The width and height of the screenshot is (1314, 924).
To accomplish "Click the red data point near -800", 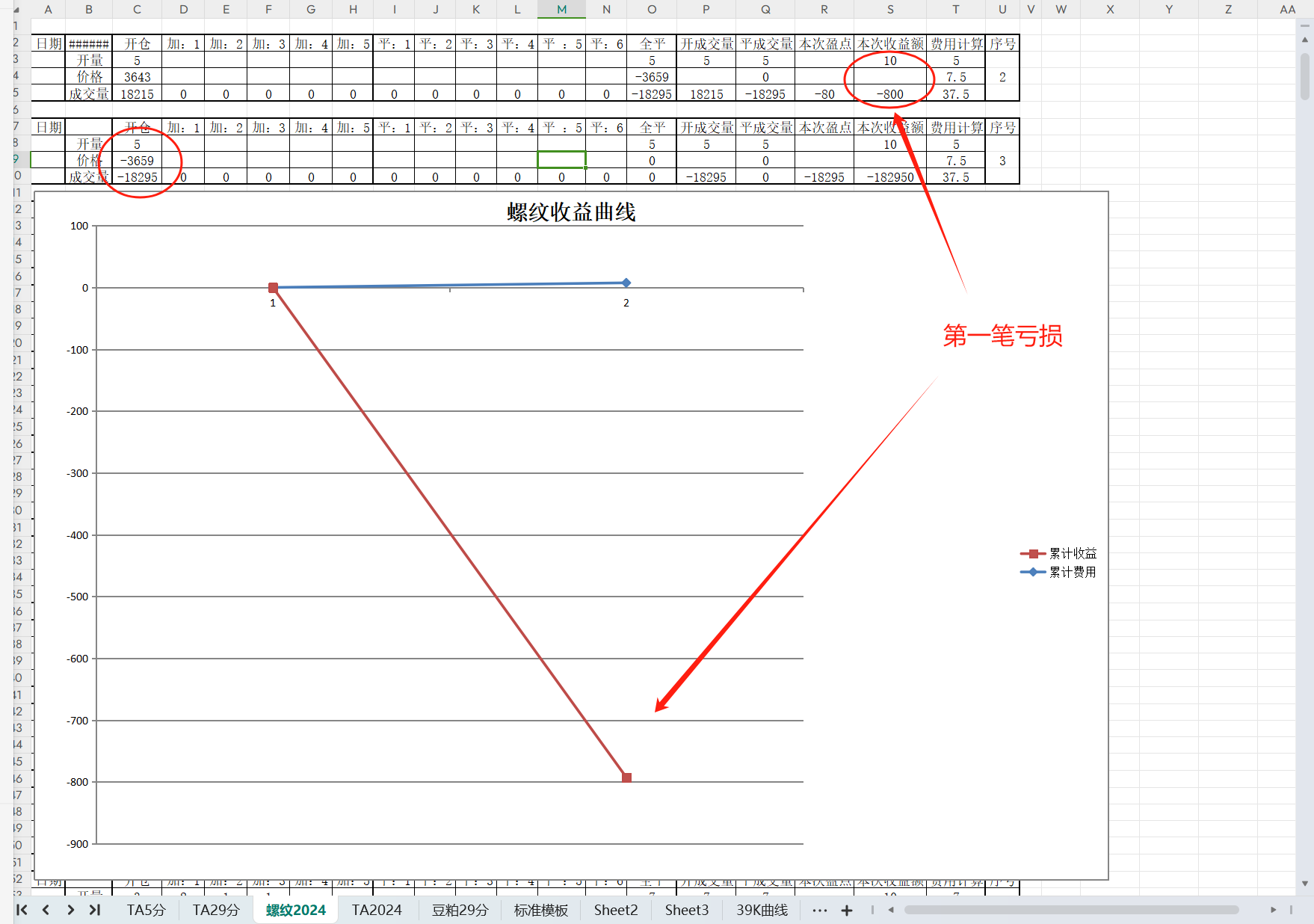I will coord(627,777).
